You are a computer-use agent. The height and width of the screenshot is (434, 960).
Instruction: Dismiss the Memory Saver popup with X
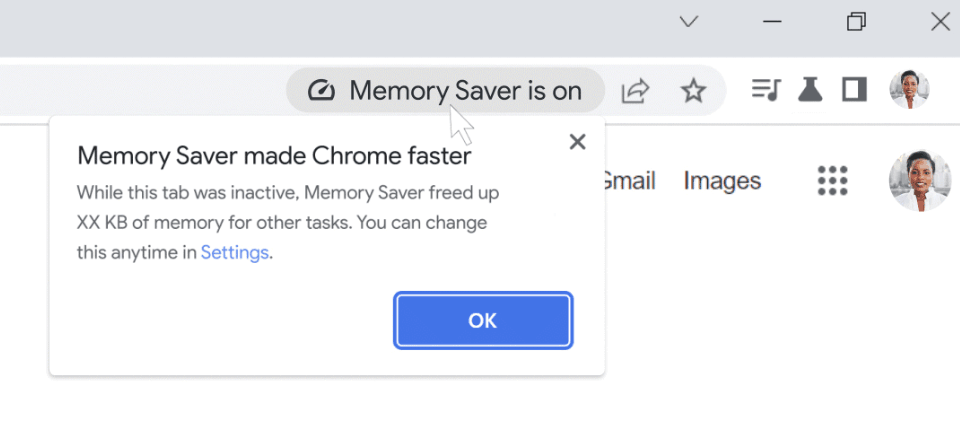(577, 142)
